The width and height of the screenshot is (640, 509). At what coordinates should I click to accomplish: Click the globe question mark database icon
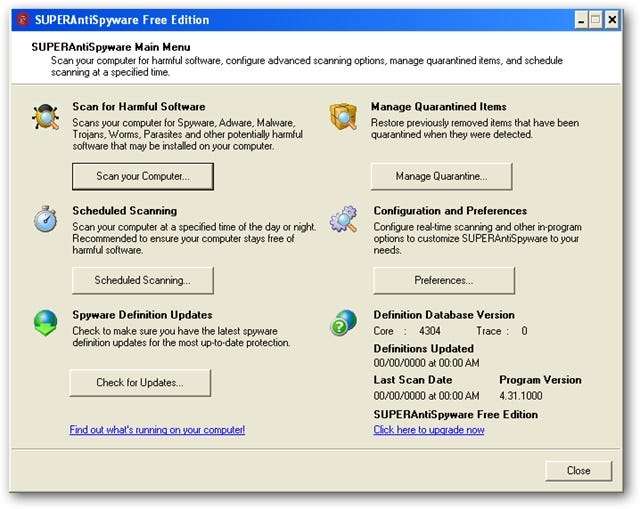point(343,323)
